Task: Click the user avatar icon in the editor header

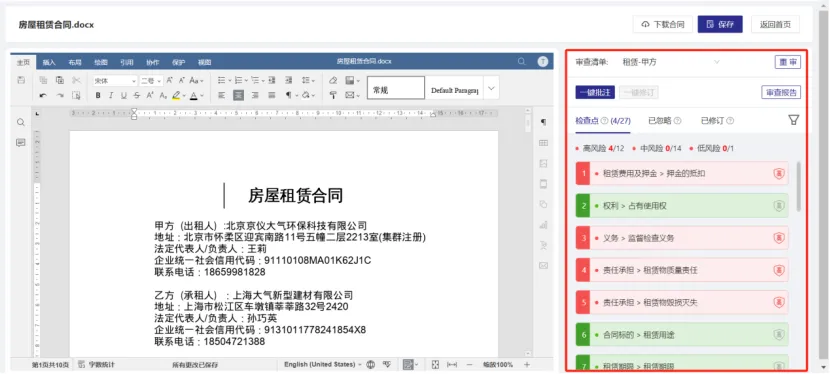Action: (542, 62)
